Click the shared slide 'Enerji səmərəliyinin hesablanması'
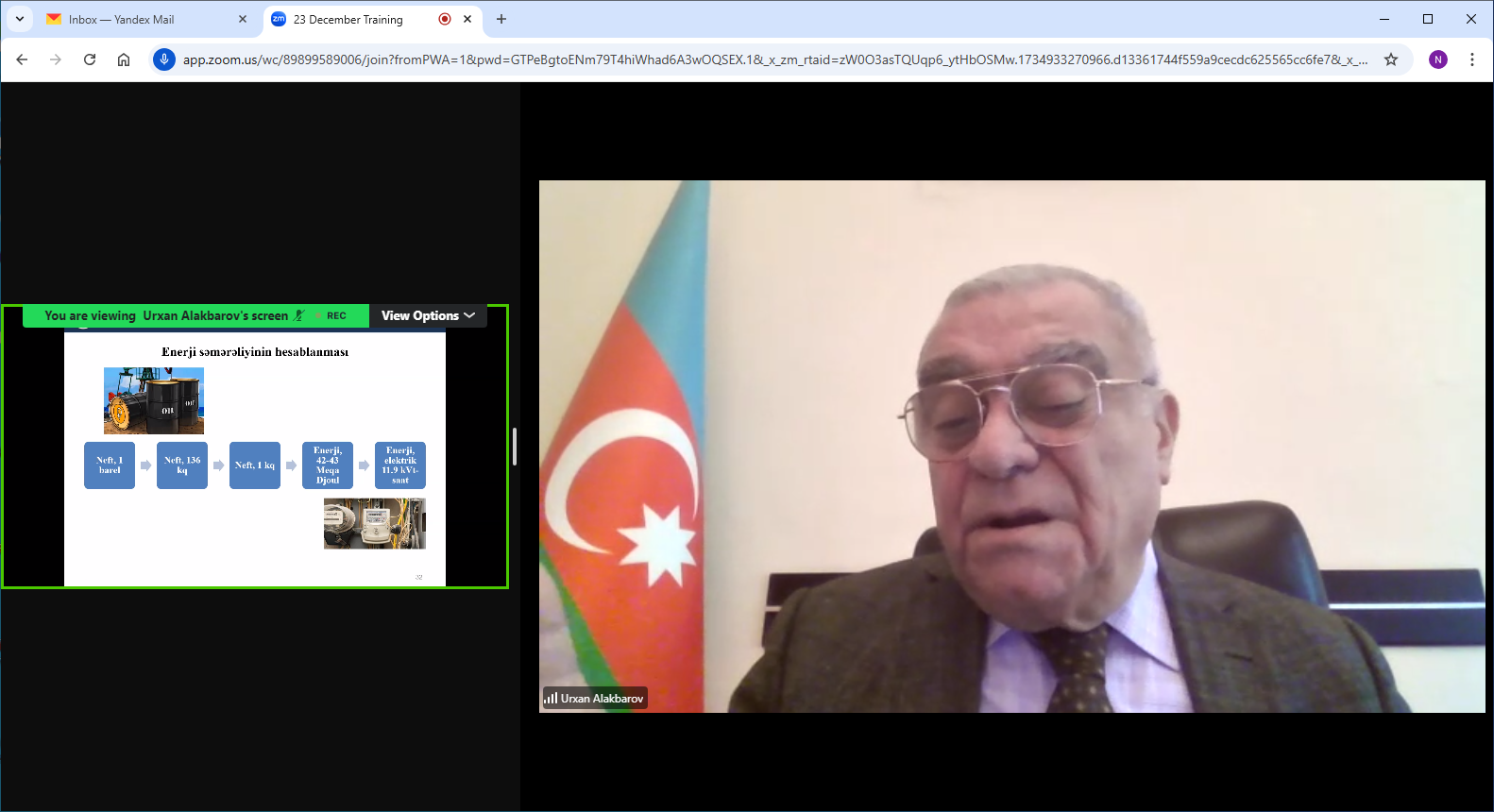 255,458
